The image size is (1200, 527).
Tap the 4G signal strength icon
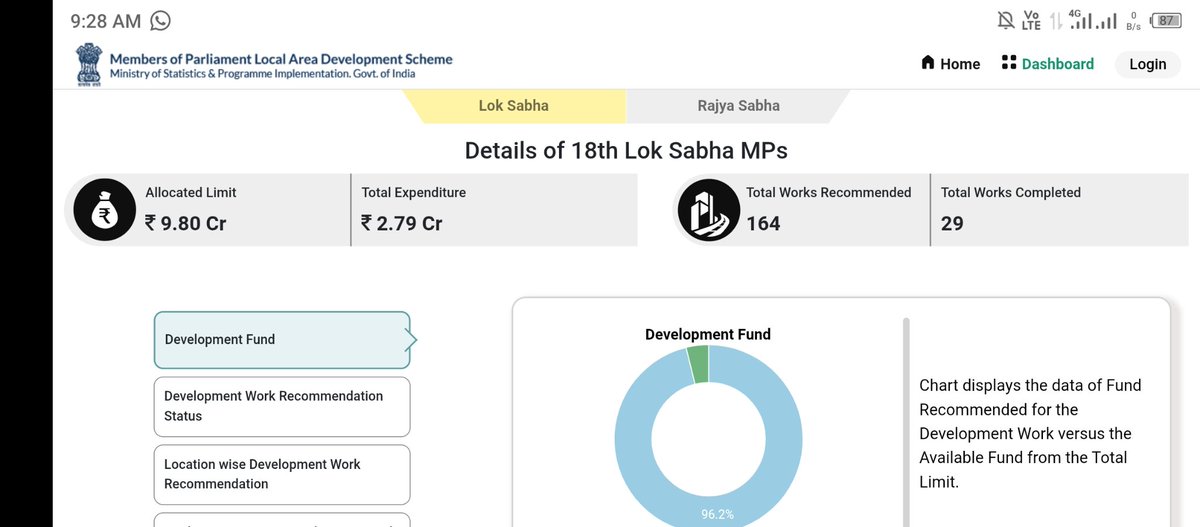tap(1080, 20)
